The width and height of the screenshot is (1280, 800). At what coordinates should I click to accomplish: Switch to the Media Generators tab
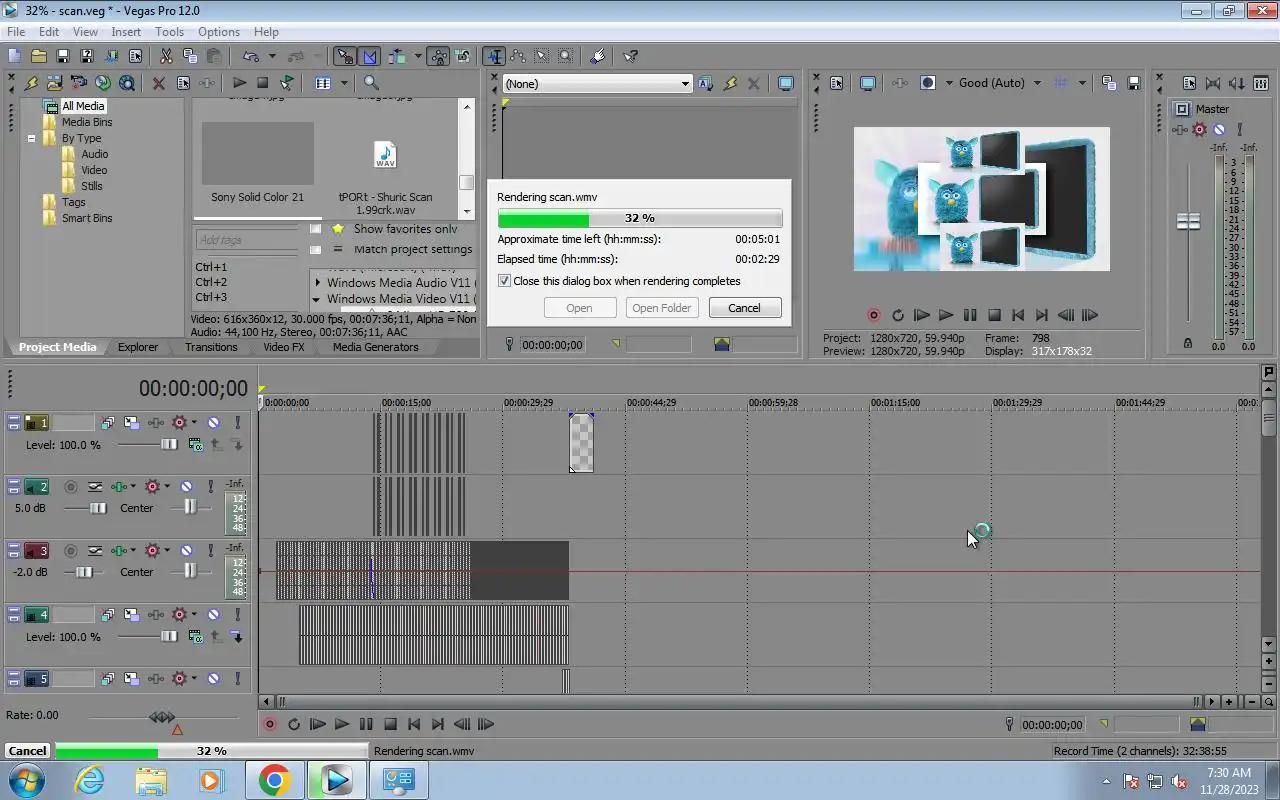[376, 347]
